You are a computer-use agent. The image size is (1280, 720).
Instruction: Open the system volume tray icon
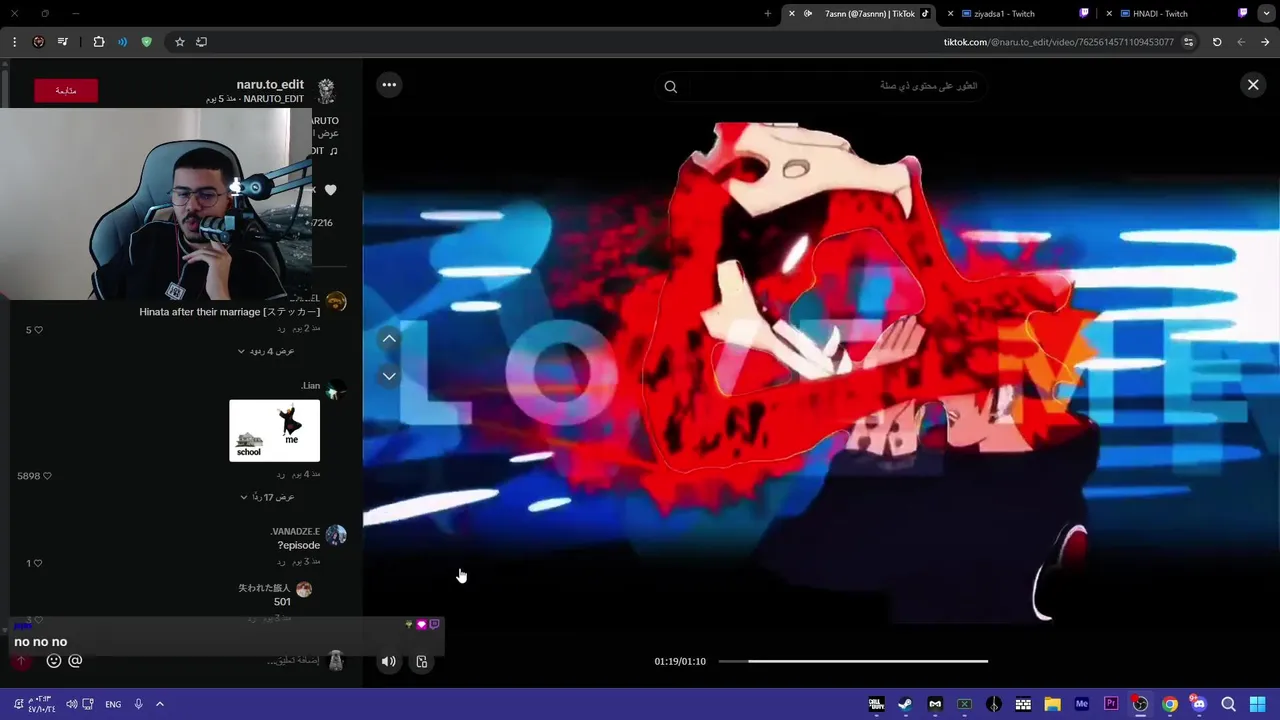click(71, 704)
